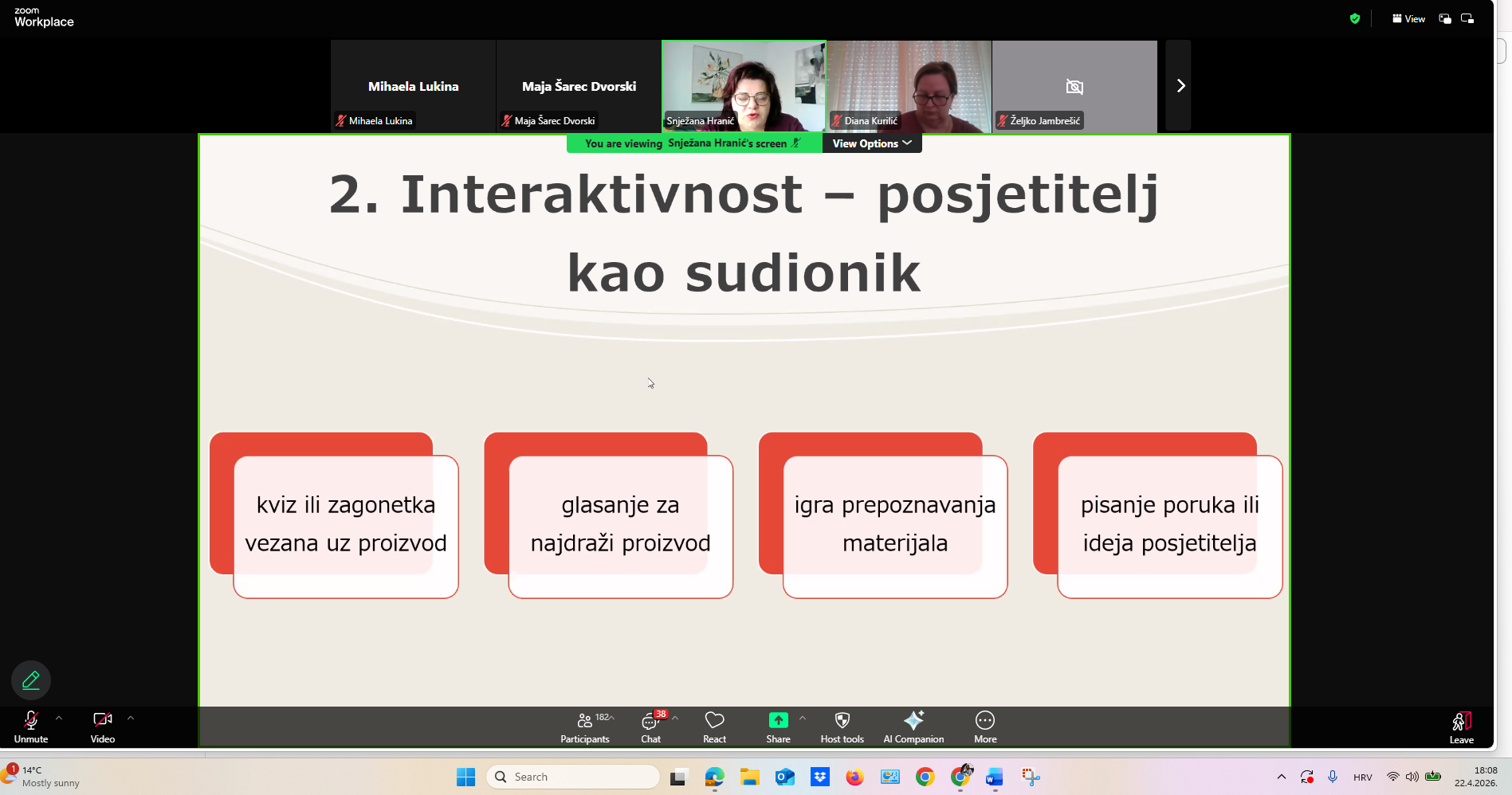Select Snježana Hranić's video thumbnail
This screenshot has width=1512, height=795.
(x=744, y=86)
